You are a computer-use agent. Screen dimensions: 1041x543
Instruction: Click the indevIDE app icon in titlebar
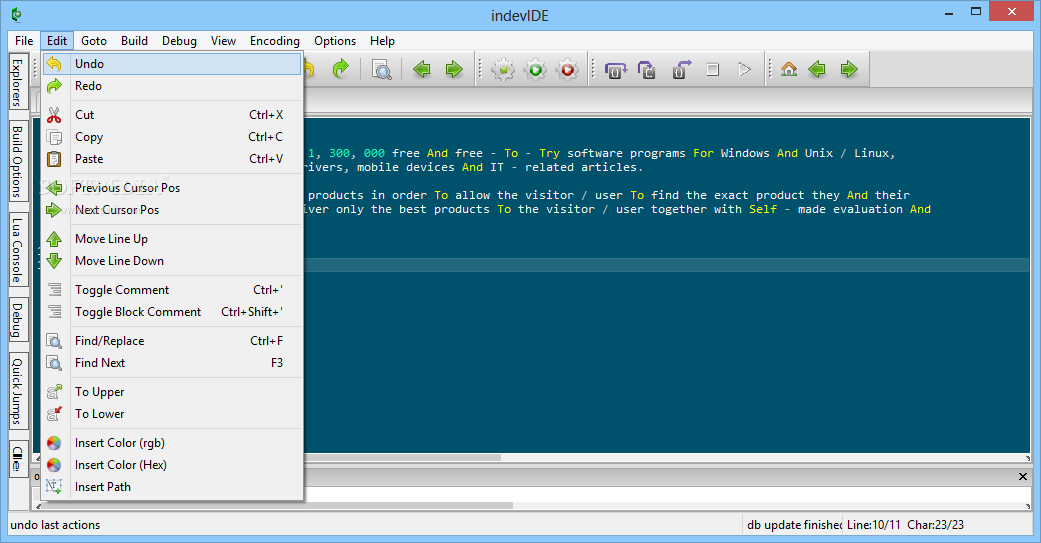click(x=17, y=14)
